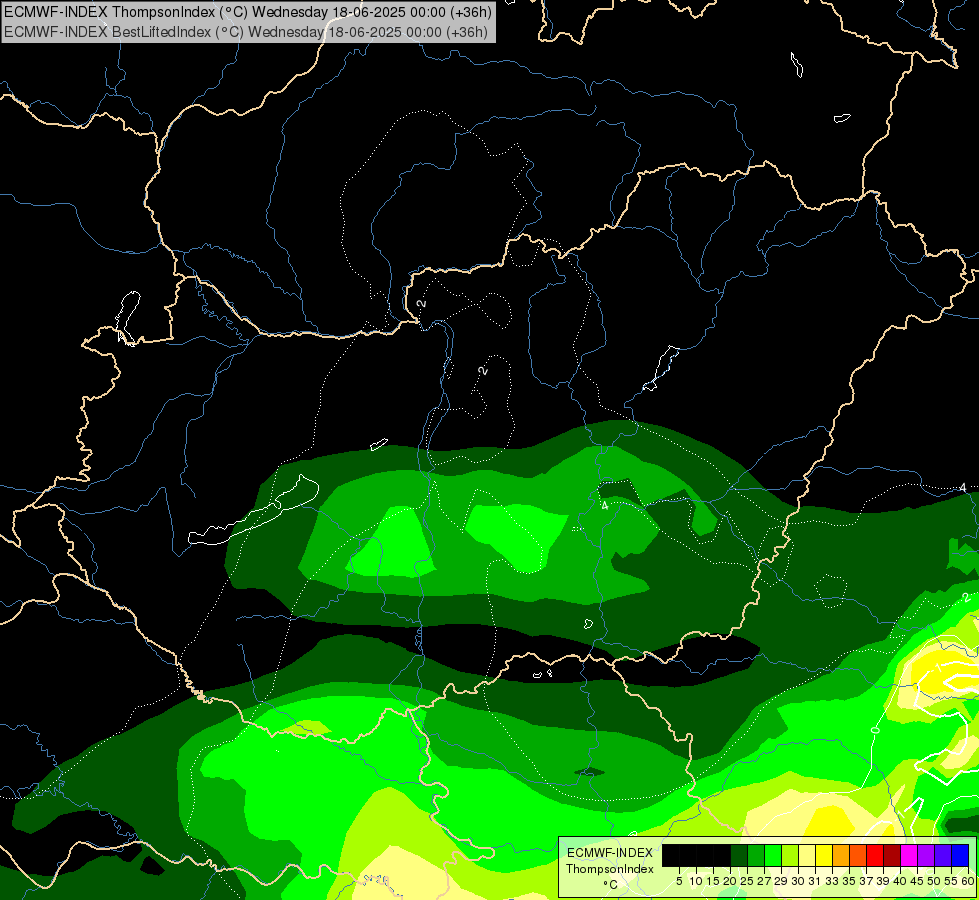Click the legend scale value 27
The image size is (979, 900).
pos(764,881)
